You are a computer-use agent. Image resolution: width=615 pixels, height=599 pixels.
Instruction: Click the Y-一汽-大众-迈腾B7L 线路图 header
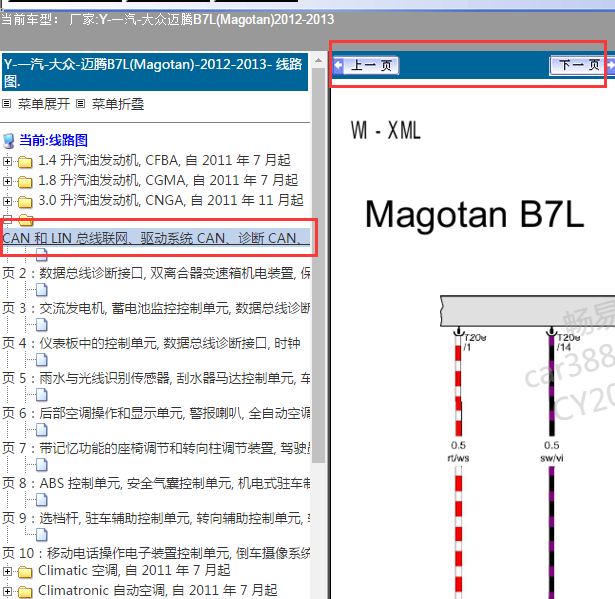coord(155,72)
